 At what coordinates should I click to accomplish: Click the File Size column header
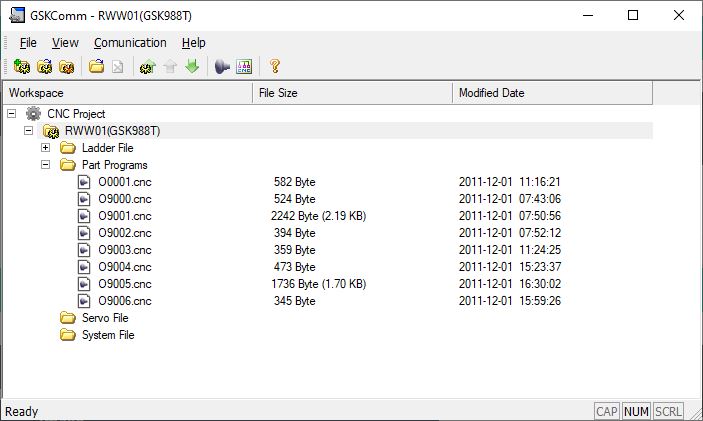point(353,93)
